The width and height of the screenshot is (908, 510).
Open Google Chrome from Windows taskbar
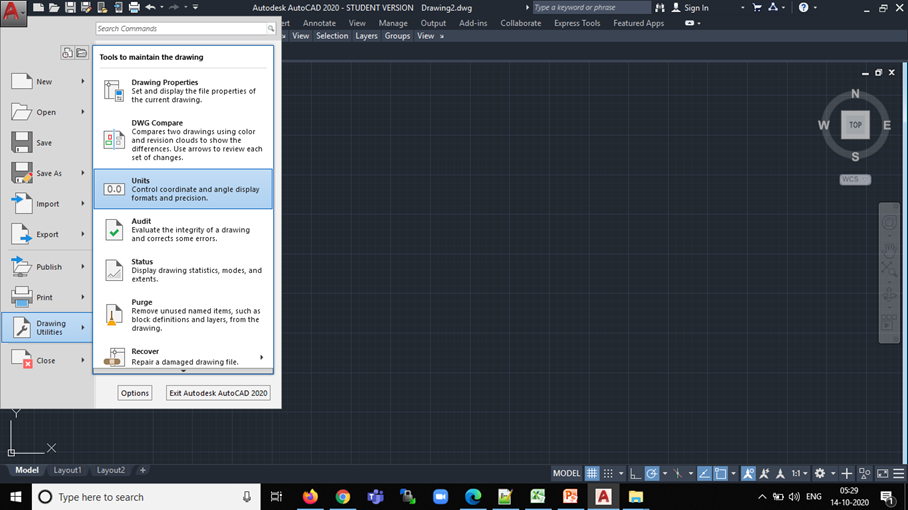pos(343,497)
